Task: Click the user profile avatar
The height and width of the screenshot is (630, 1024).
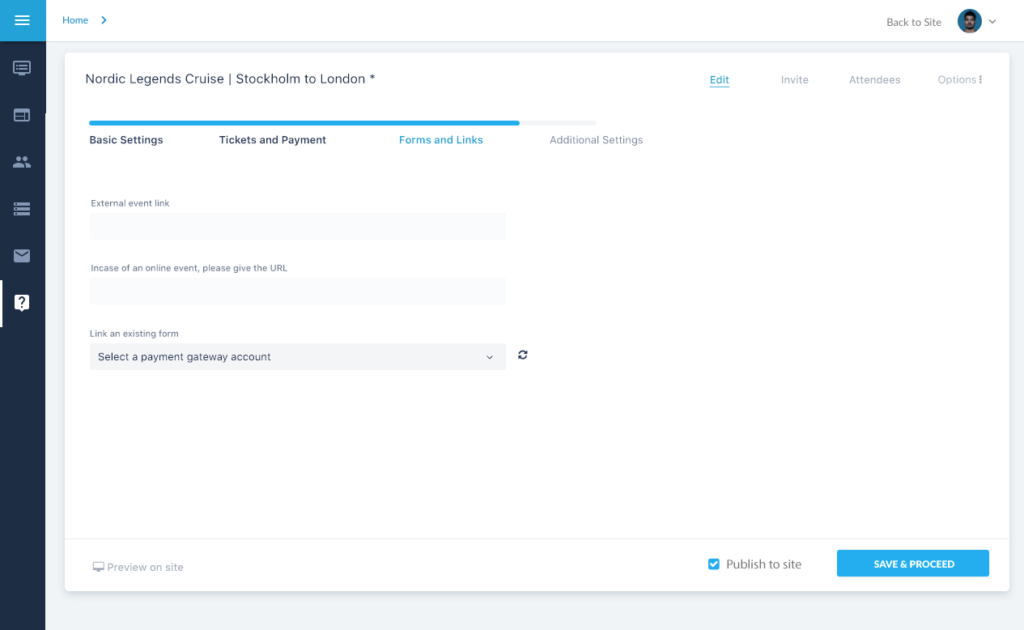Action: click(969, 21)
